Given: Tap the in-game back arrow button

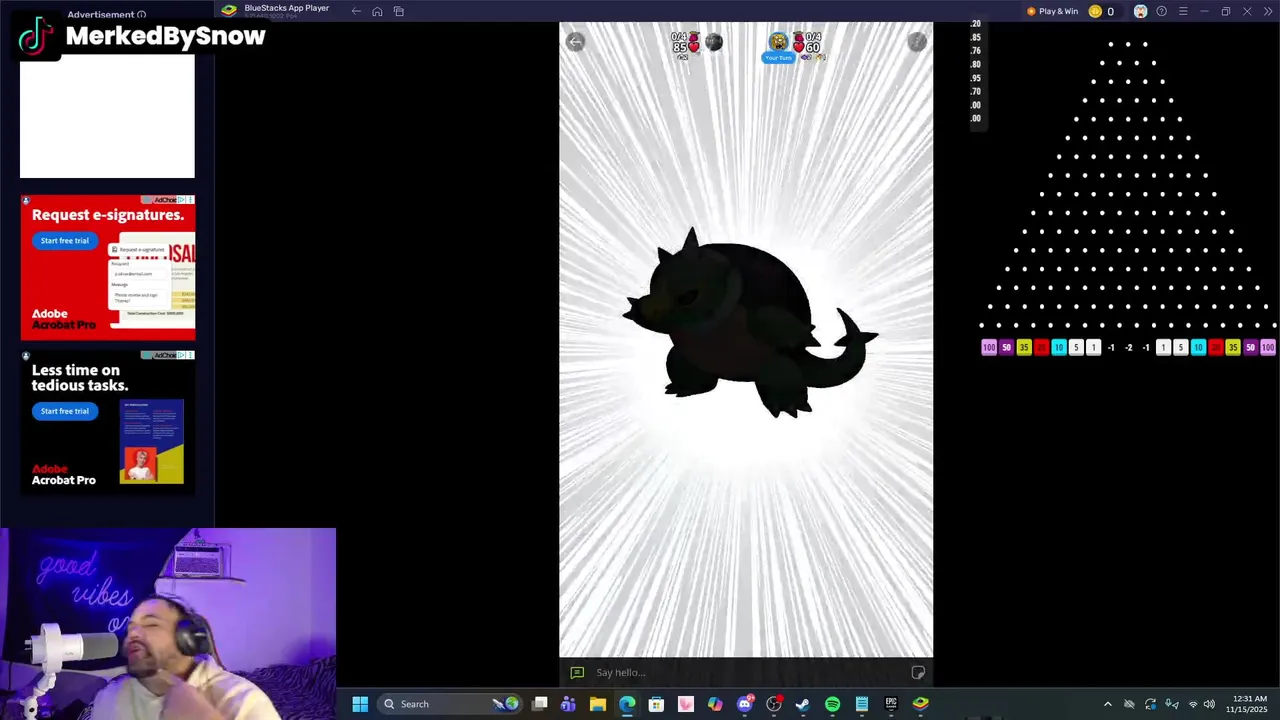Looking at the screenshot, I should 575,41.
